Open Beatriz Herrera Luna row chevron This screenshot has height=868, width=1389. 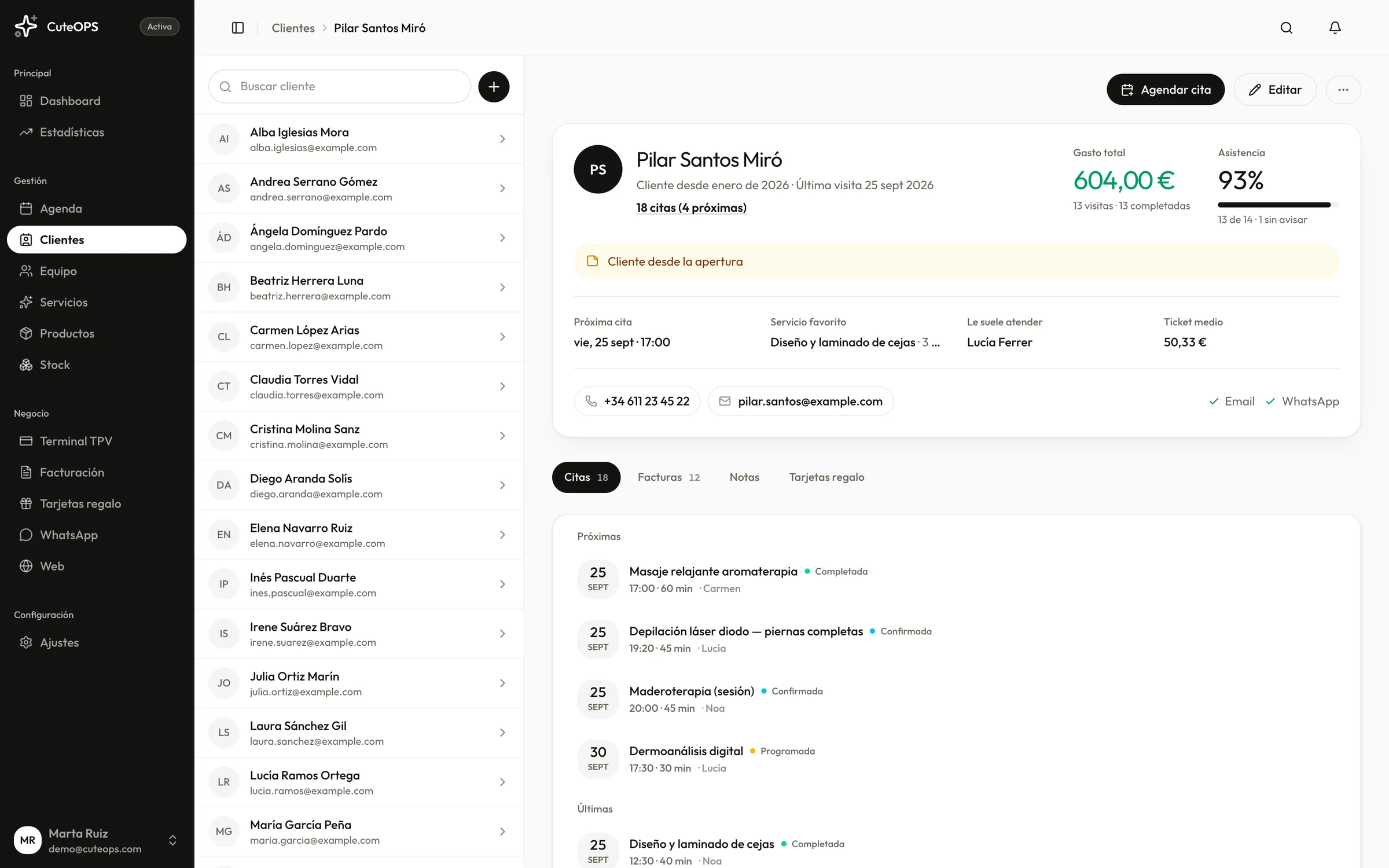coord(502,288)
